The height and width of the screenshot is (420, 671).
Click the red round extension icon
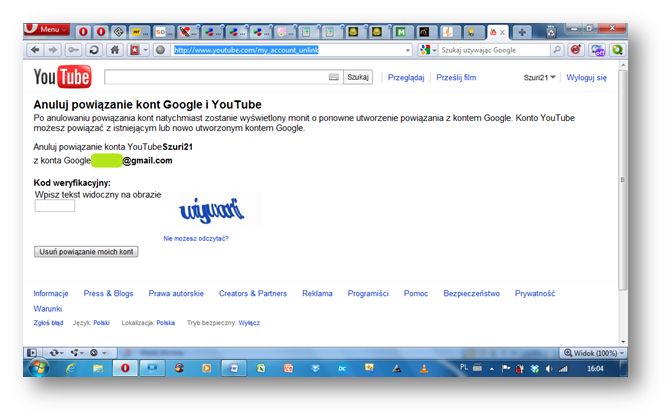[576, 50]
